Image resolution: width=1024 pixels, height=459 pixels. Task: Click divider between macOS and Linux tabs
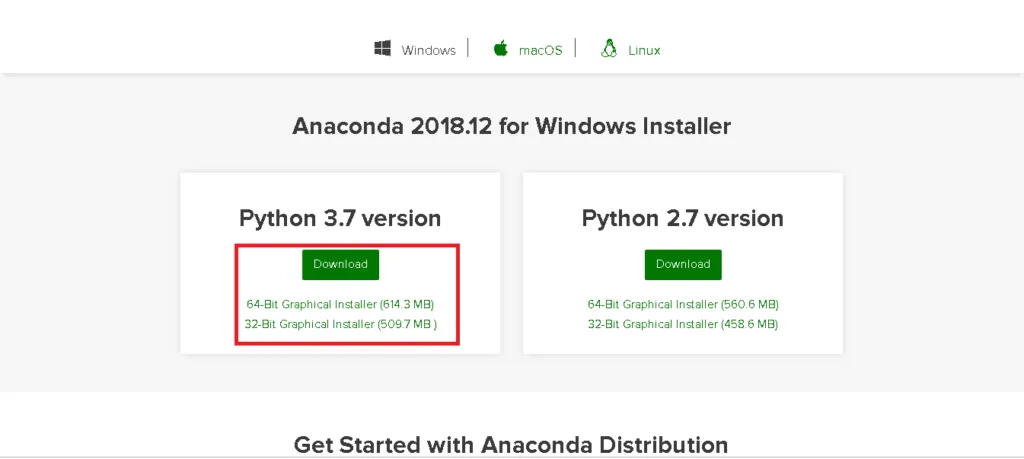tap(575, 49)
